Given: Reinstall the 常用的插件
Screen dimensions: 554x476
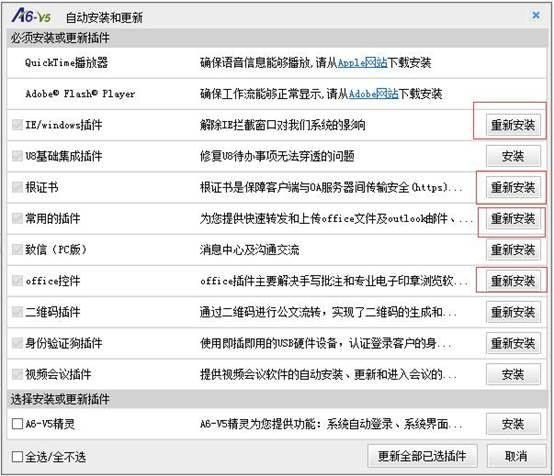Looking at the screenshot, I should click(x=513, y=218).
